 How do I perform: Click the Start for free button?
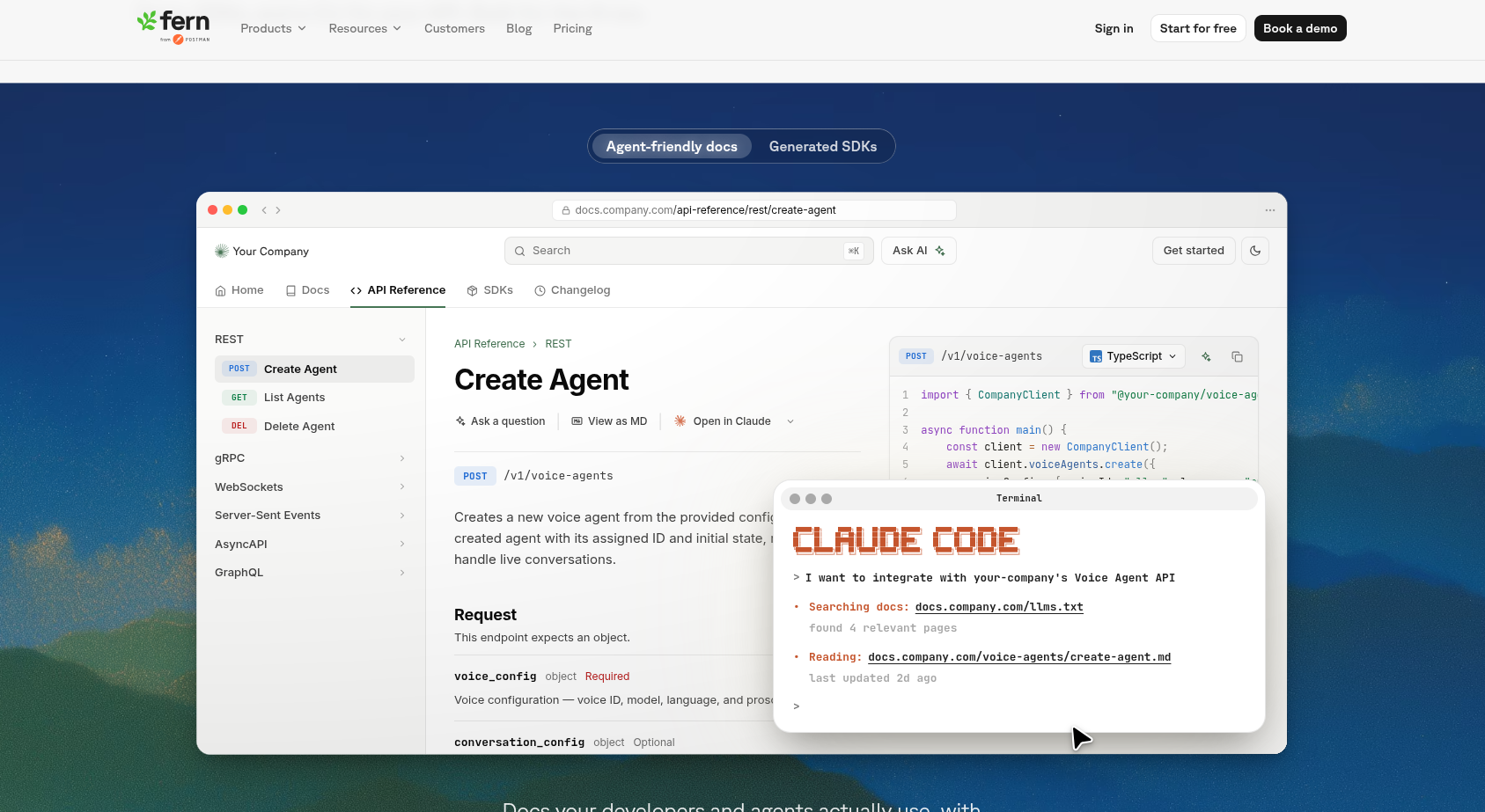1198,28
